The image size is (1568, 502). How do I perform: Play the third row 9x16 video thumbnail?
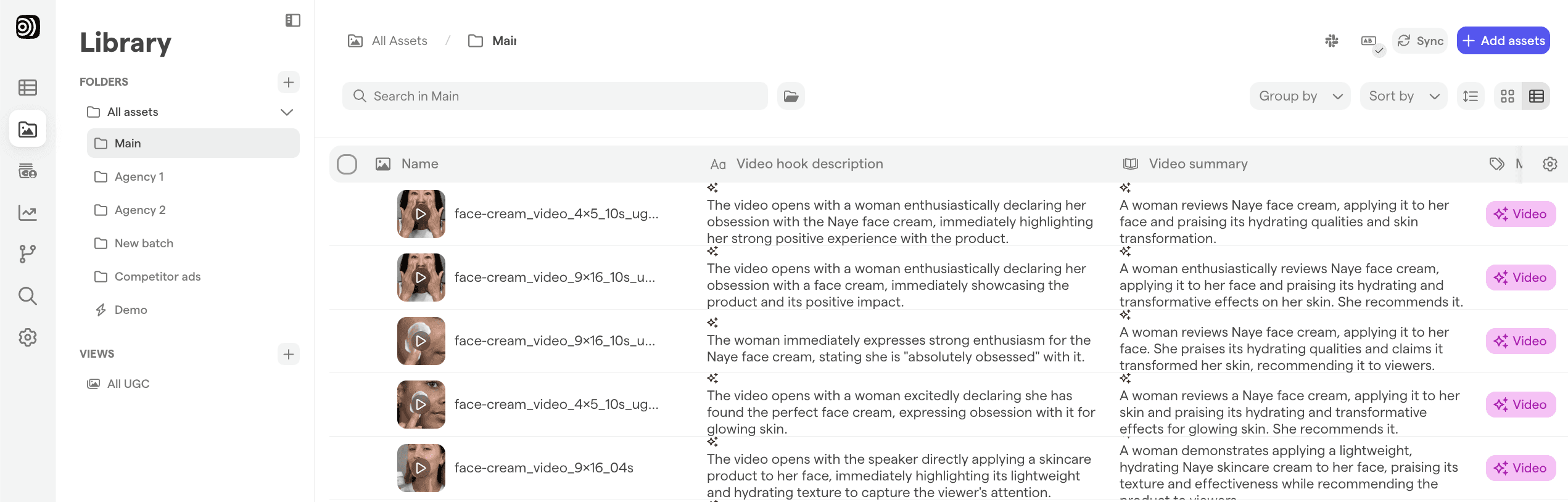click(x=421, y=341)
